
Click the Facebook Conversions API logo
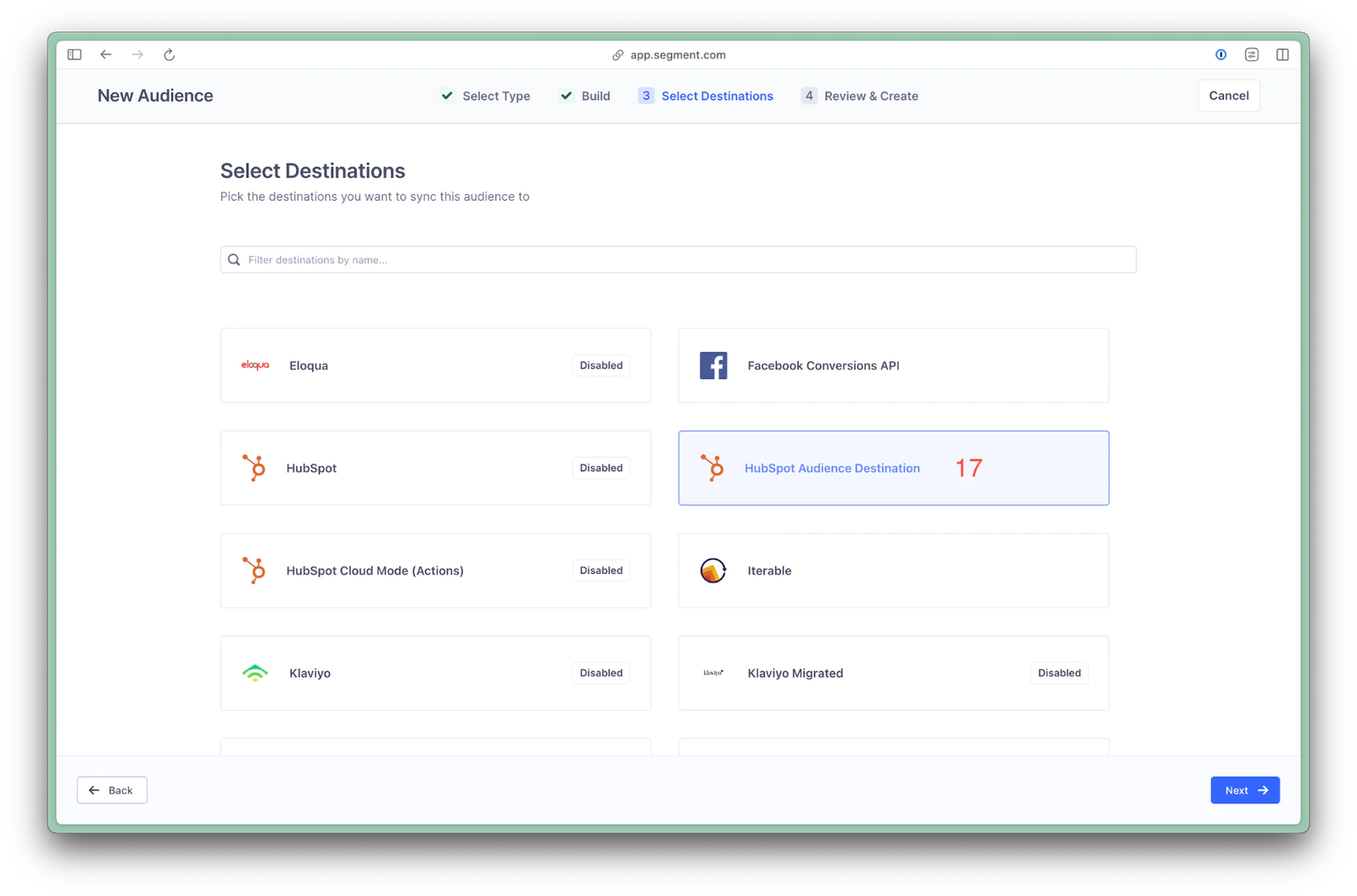pos(713,365)
